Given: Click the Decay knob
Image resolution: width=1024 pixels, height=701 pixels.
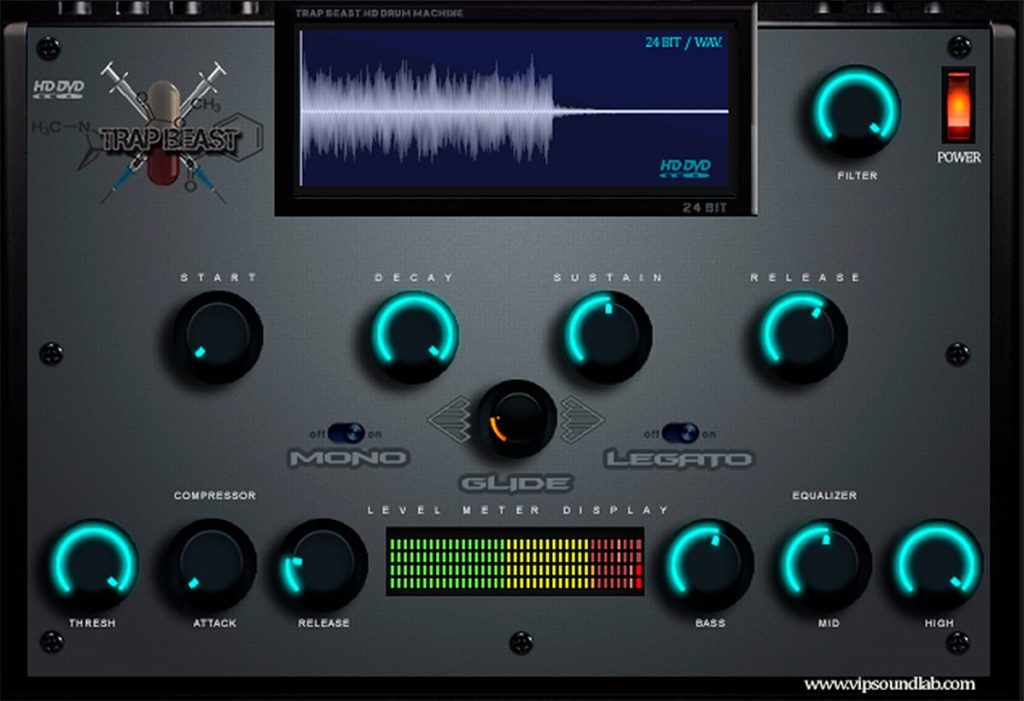Looking at the screenshot, I should (414, 337).
